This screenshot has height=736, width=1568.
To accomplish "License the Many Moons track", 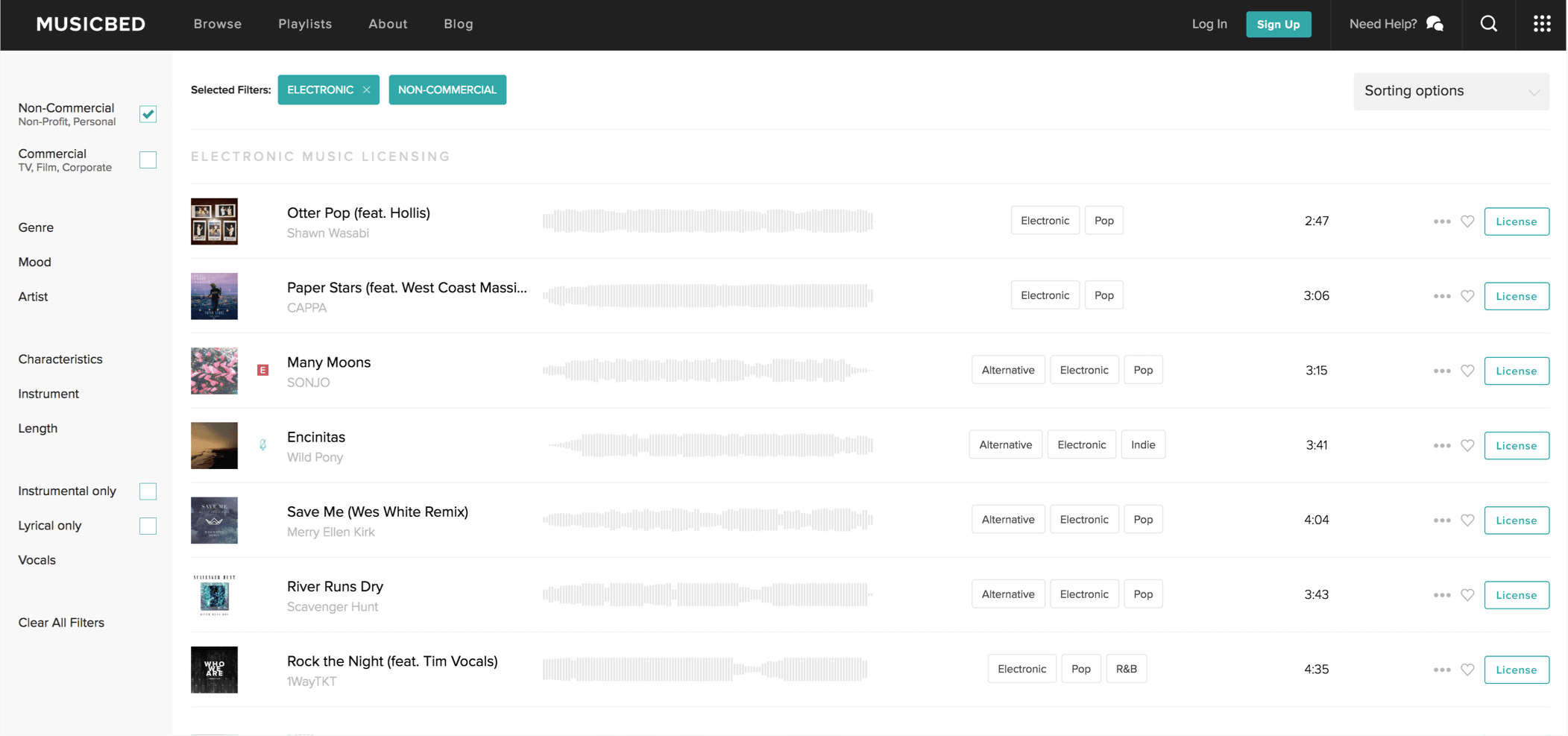I will 1517,371.
